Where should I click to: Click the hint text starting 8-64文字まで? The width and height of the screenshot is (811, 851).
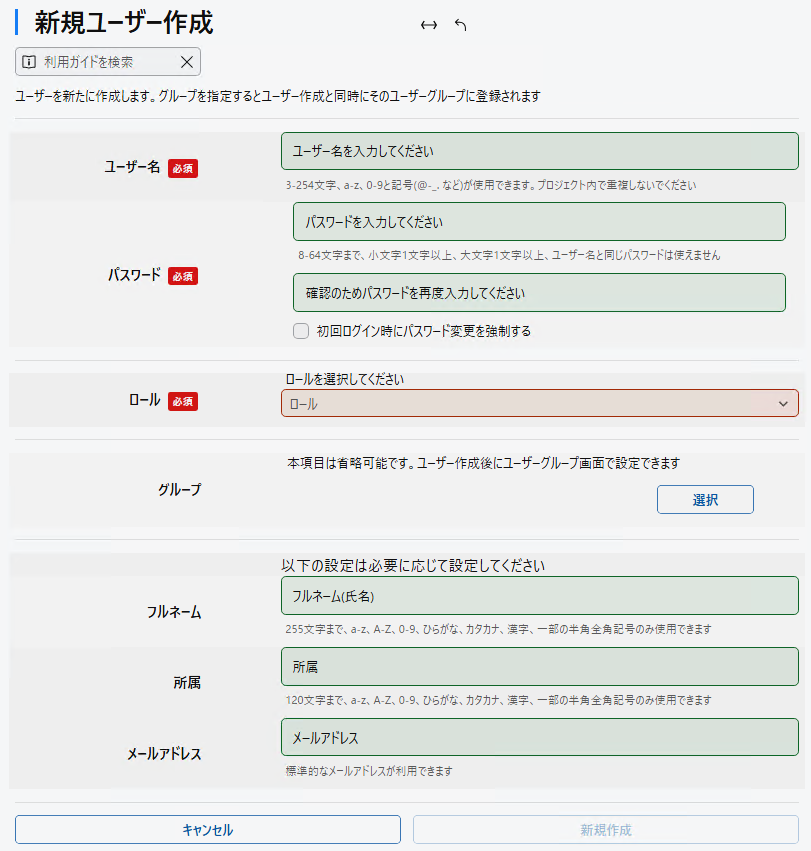point(509,255)
